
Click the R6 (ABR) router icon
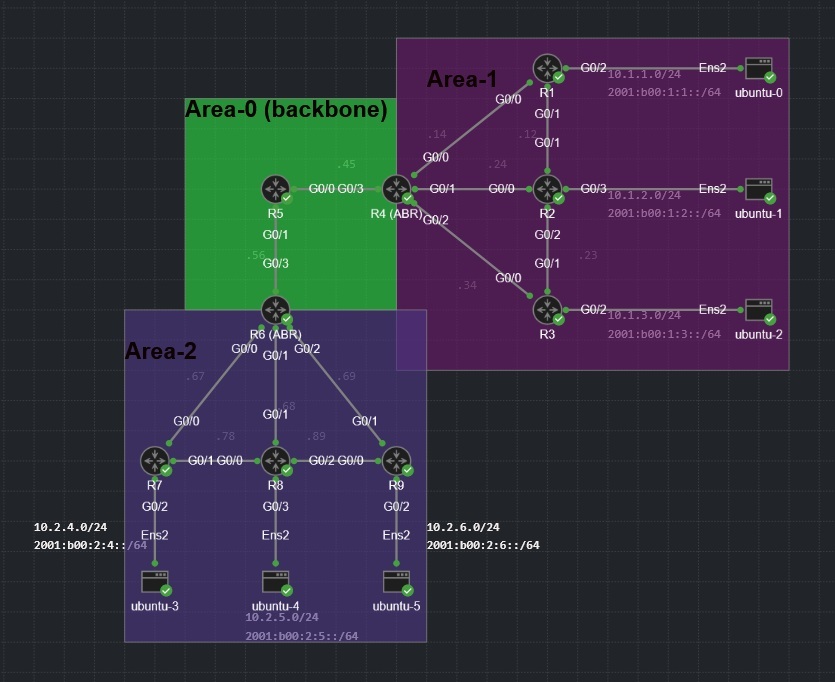(x=276, y=310)
